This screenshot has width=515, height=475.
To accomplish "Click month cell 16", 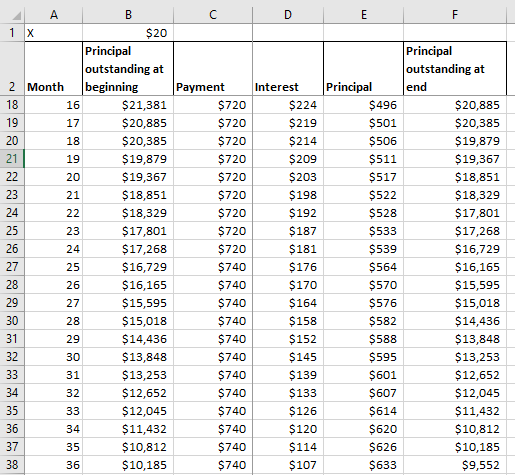I will coord(53,105).
